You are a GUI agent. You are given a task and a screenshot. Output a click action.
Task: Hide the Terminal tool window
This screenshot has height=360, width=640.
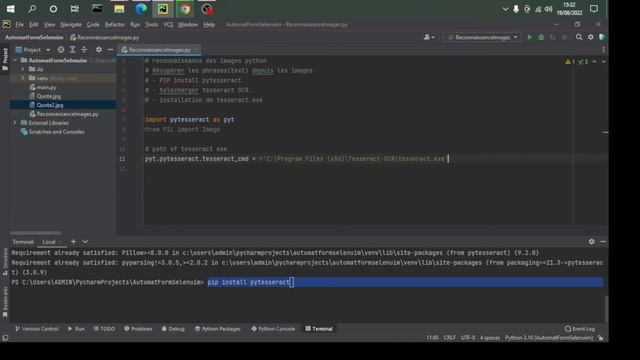tap(603, 242)
